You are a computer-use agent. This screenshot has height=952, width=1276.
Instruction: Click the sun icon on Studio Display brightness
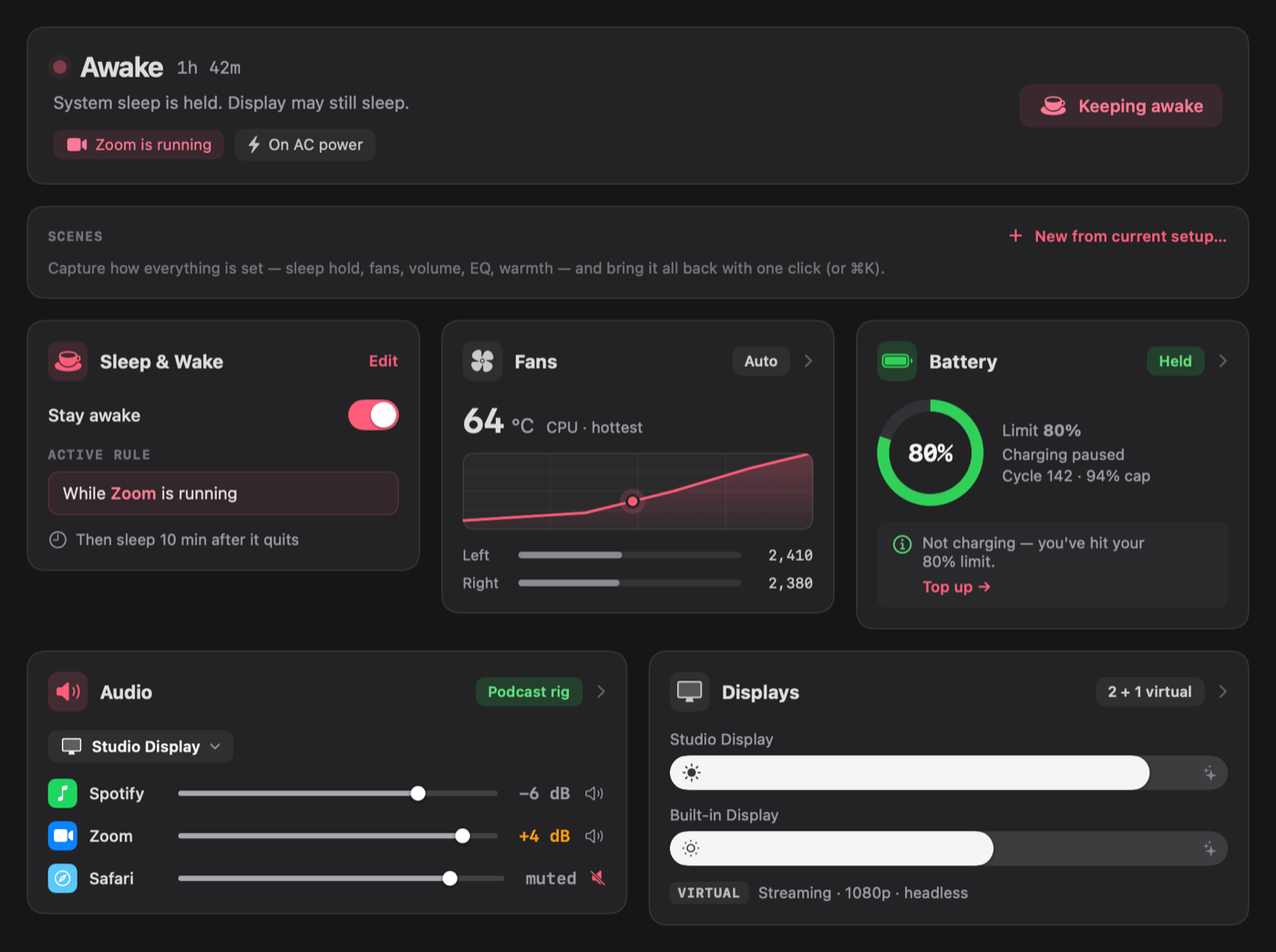click(x=692, y=773)
